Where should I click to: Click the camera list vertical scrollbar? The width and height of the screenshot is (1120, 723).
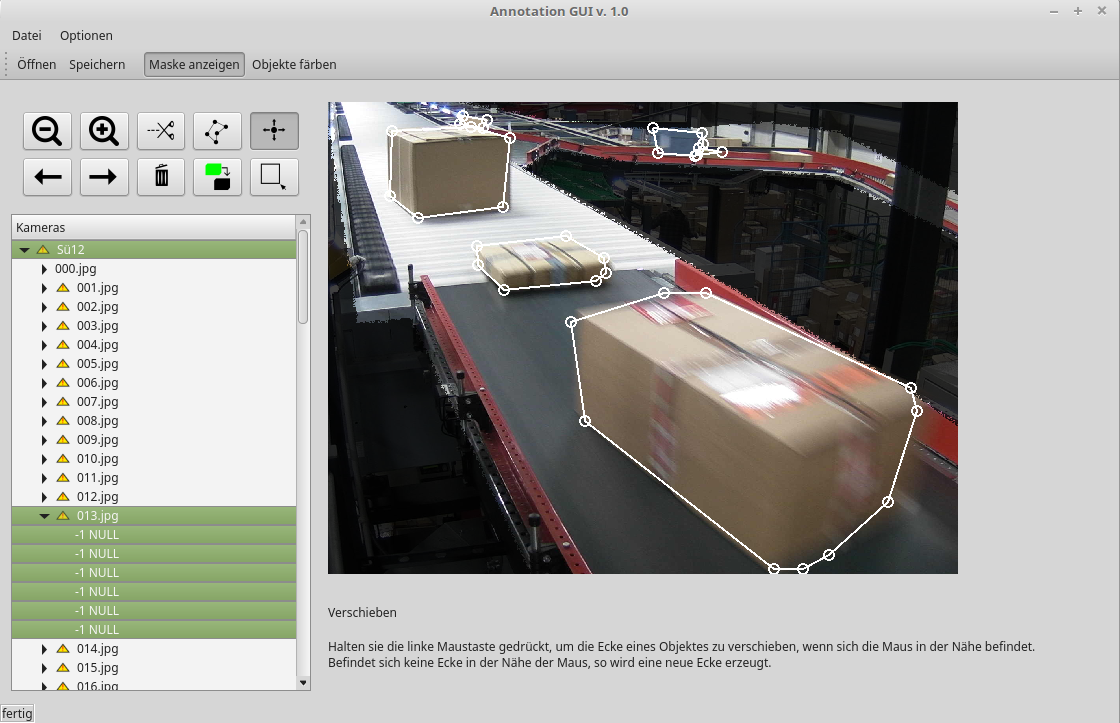(304, 450)
